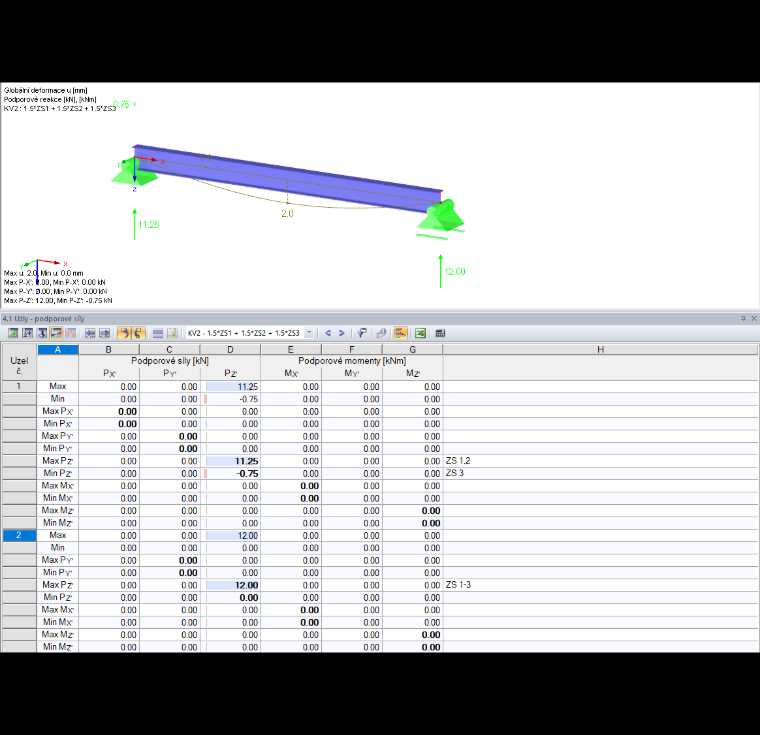This screenshot has height=735, width=760.
Task: Toggle the first orange highlighted arrow icon
Action: 124,333
